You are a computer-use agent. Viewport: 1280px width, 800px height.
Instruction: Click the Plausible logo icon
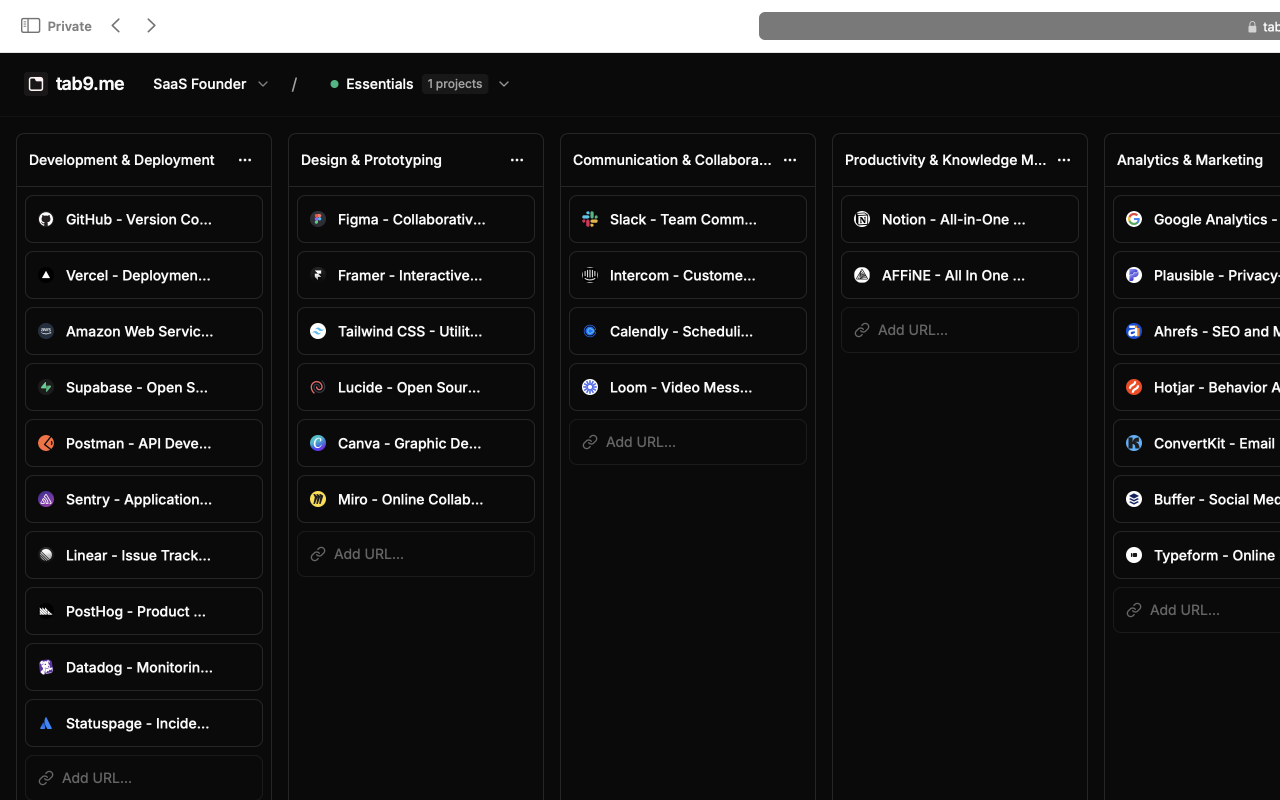point(1134,275)
